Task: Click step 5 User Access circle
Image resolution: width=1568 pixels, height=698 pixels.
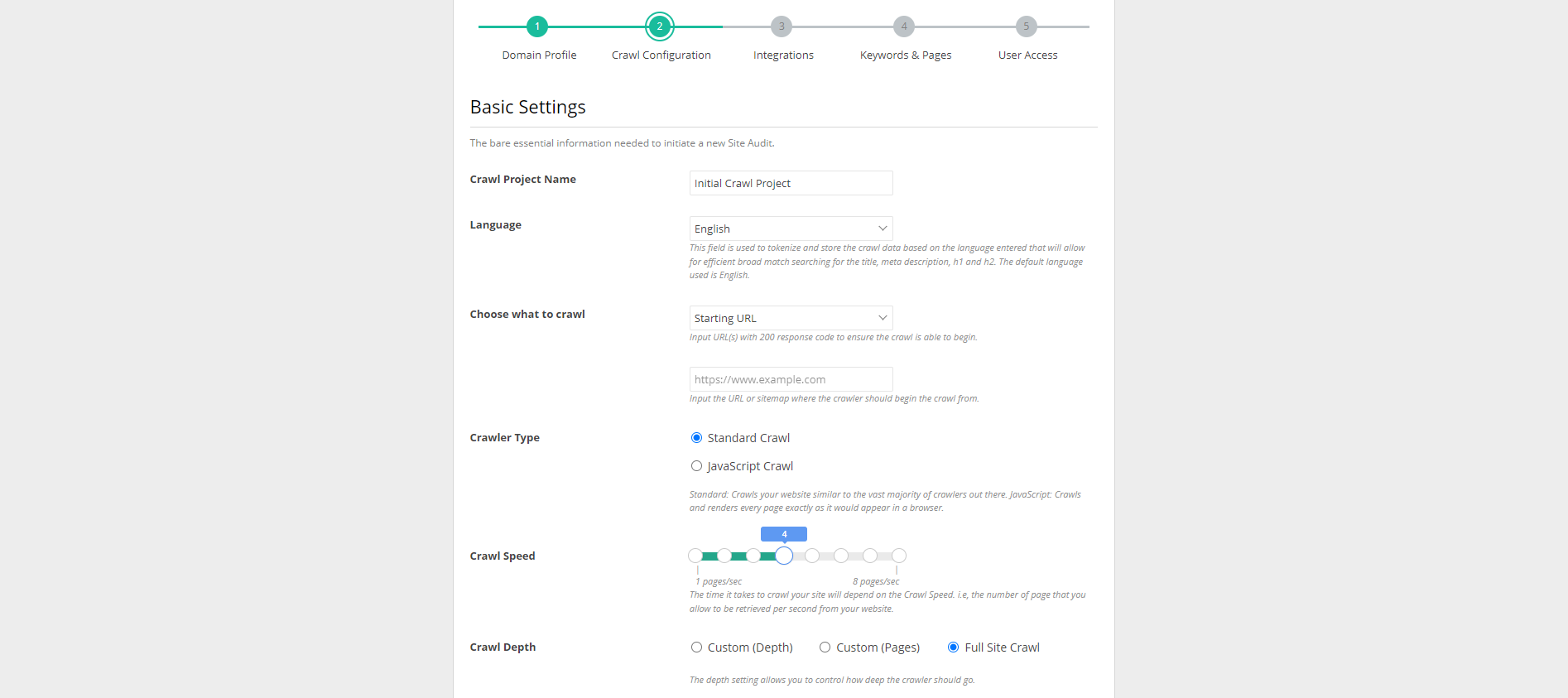Action: point(1027,26)
